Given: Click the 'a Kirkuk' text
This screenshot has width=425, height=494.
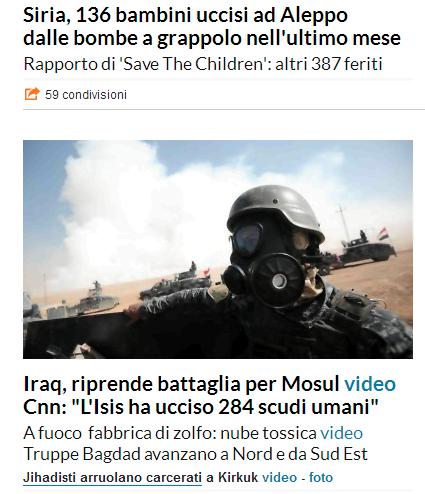Looking at the screenshot, I should pyautogui.click(x=232, y=477).
